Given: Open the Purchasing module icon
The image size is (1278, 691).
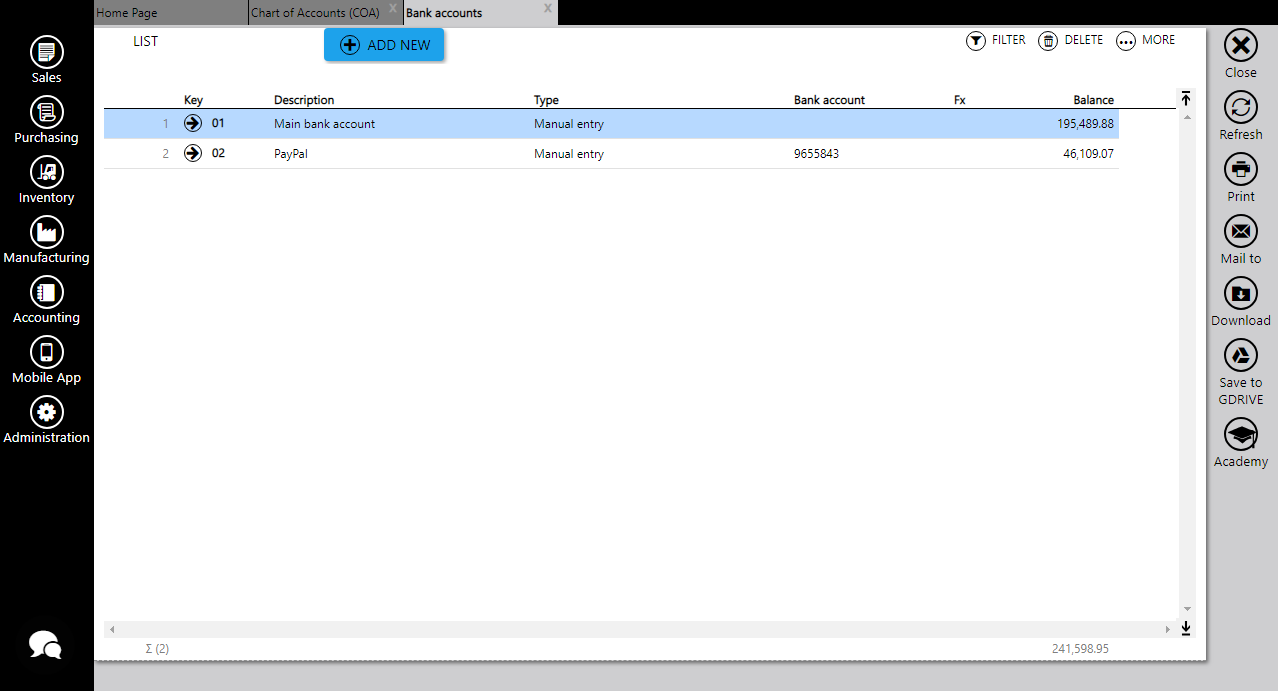Looking at the screenshot, I should point(47,112).
